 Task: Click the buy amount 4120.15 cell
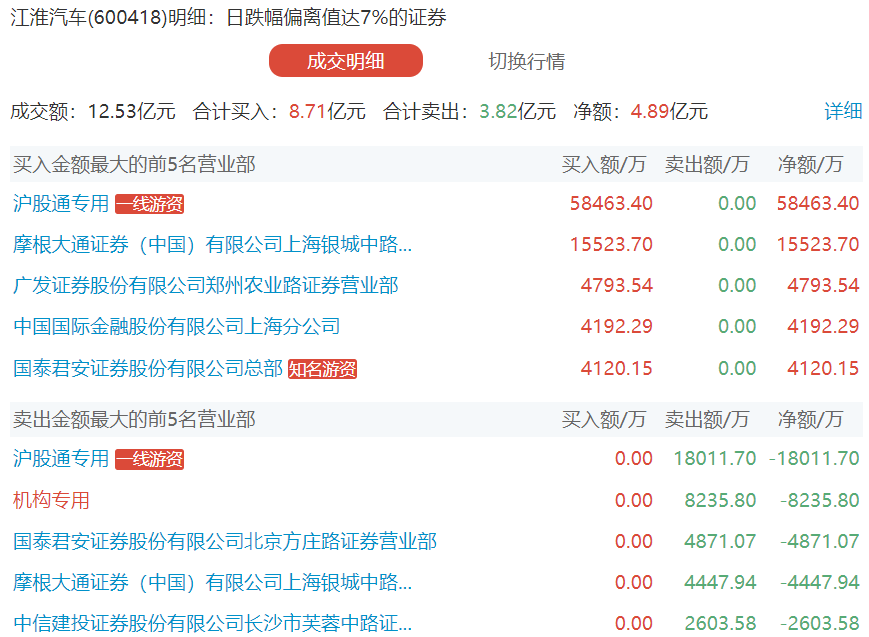click(617, 369)
